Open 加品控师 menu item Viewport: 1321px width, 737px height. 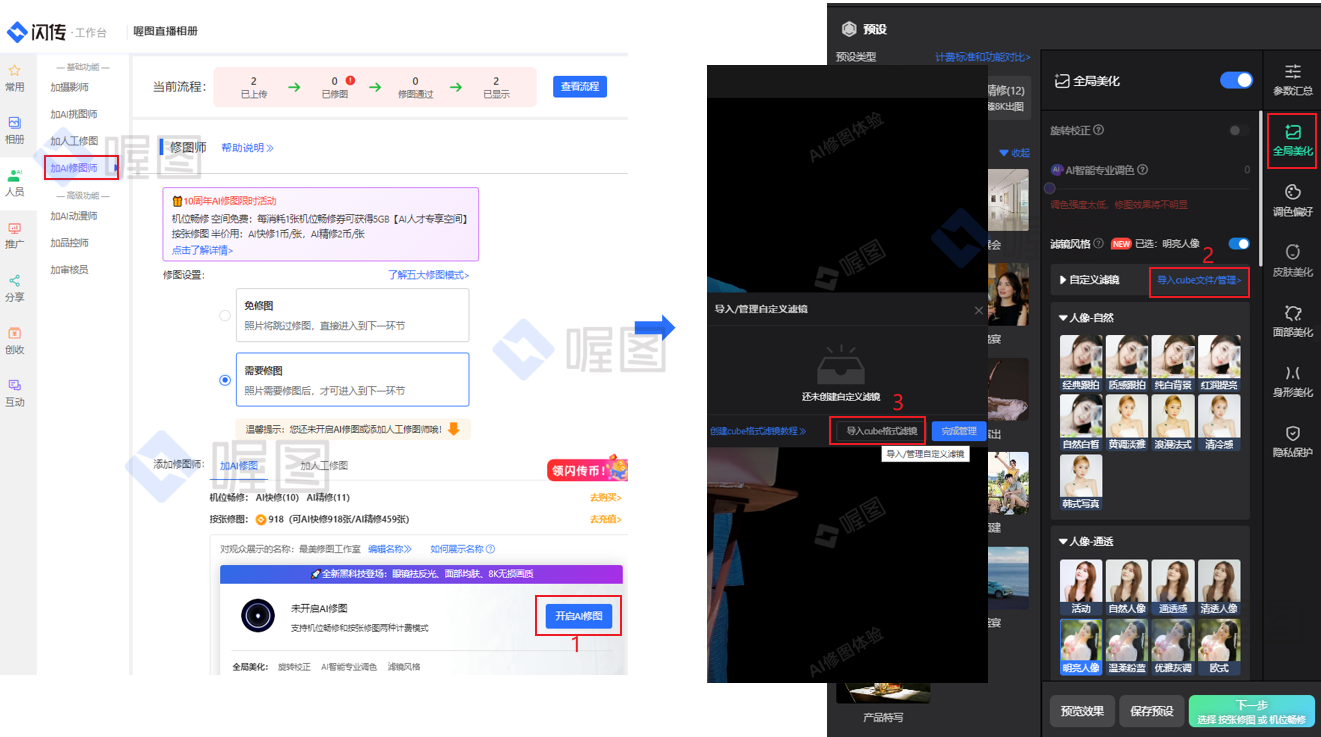coord(69,243)
